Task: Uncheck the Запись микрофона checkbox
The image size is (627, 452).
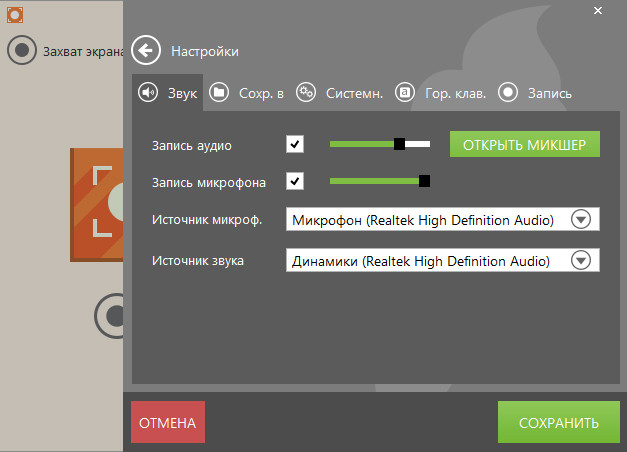Action: [x=295, y=181]
